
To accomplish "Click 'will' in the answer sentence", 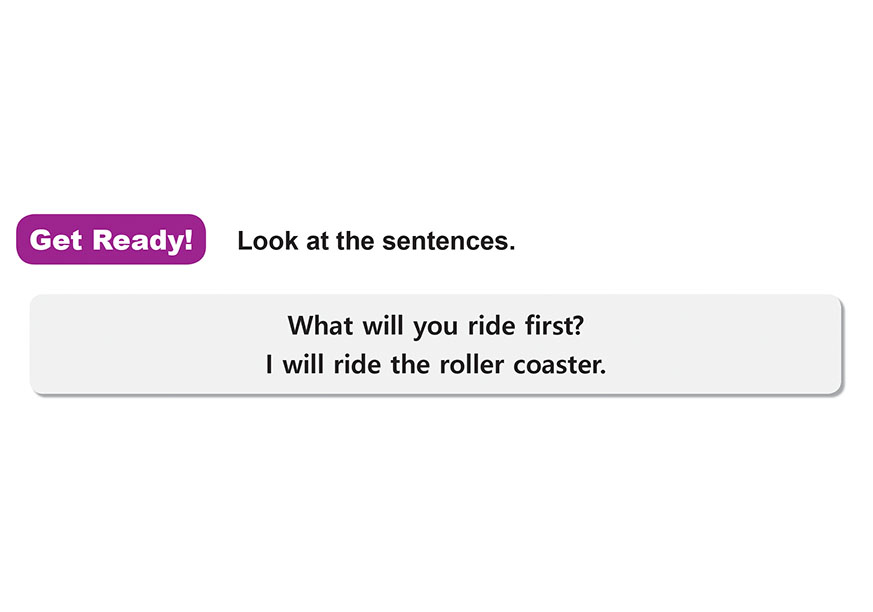I will coord(303,365).
